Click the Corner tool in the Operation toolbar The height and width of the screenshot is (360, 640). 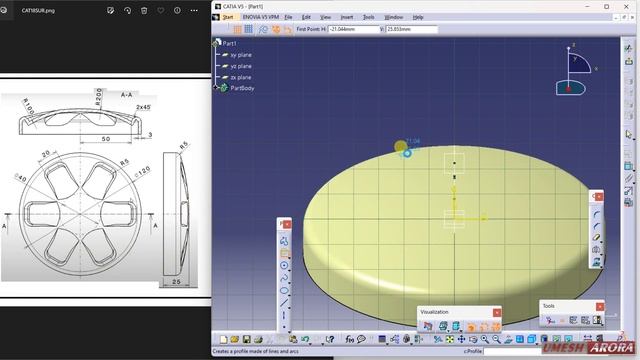[x=596, y=214]
